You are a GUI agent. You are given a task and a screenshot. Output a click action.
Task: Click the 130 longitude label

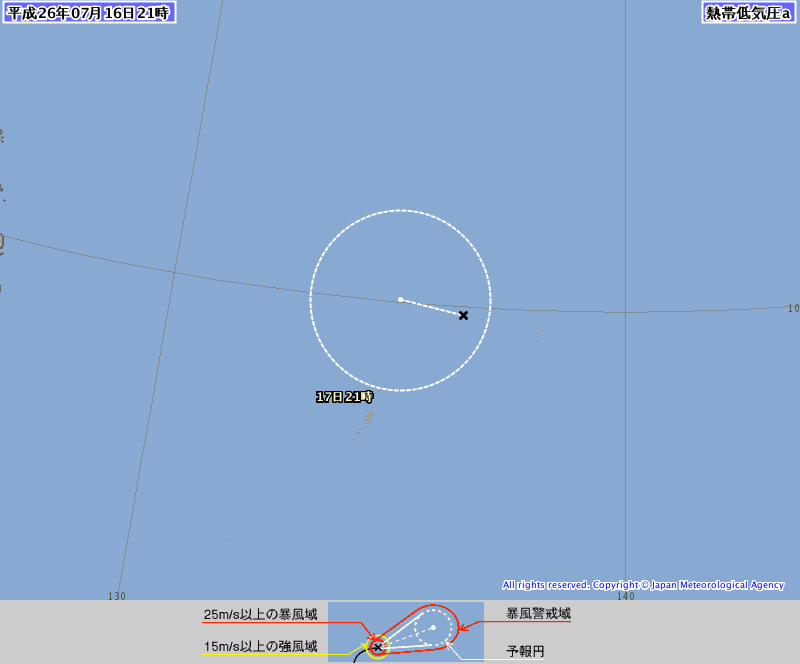pos(117,596)
